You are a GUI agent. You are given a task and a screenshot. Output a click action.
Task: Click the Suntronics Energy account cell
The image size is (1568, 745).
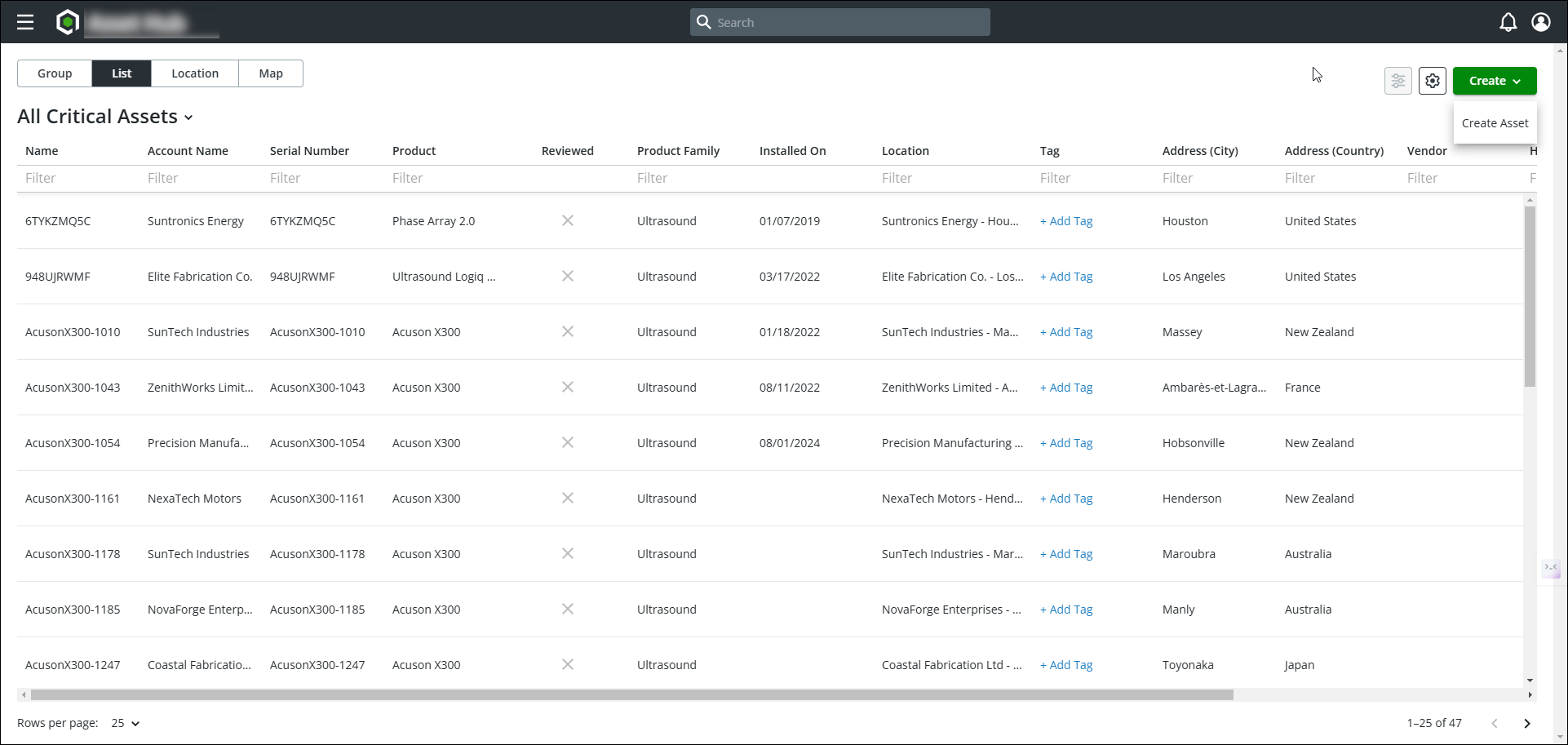(x=196, y=221)
